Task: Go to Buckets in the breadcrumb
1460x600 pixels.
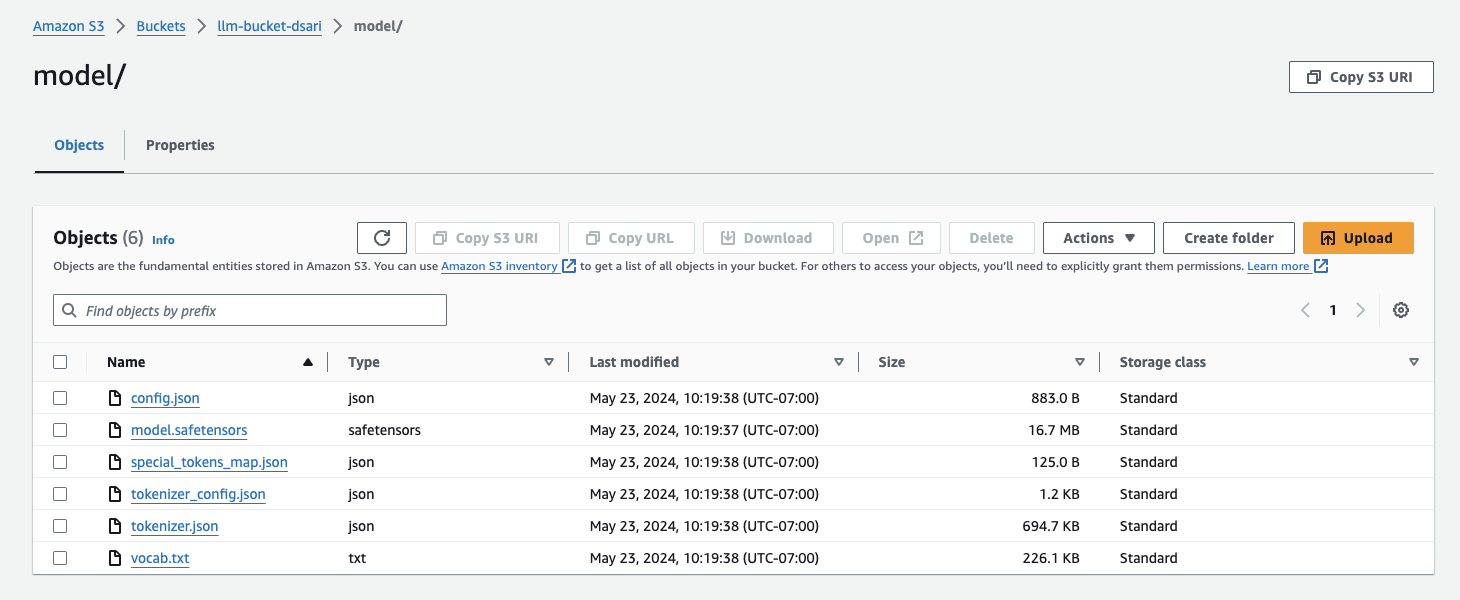Action: (161, 26)
